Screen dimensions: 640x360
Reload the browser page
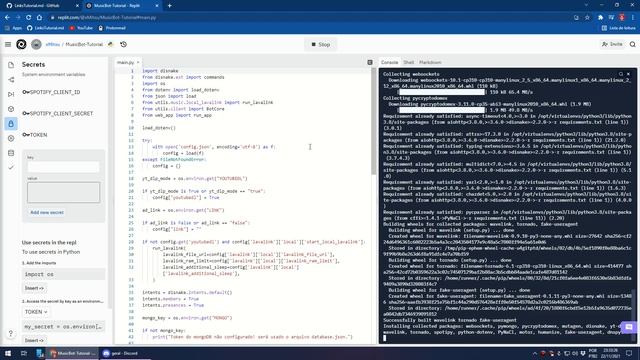pos(29,18)
